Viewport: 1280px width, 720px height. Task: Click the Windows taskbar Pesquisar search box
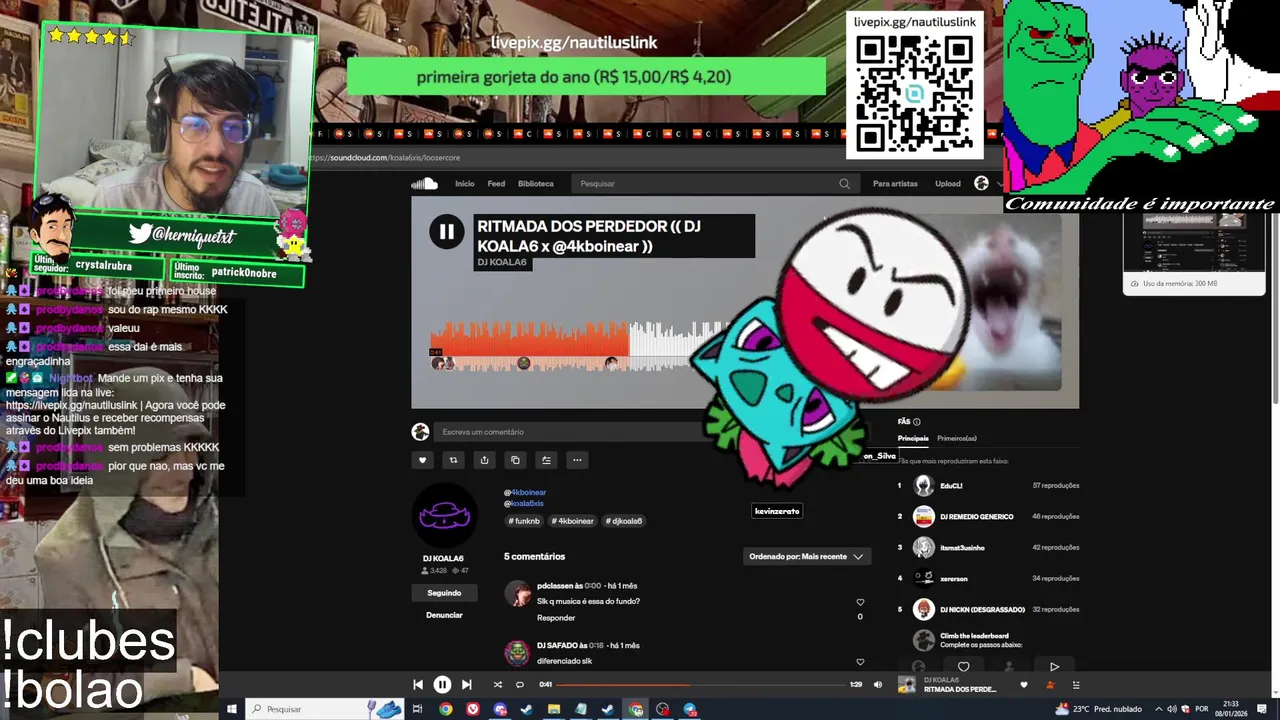(323, 709)
